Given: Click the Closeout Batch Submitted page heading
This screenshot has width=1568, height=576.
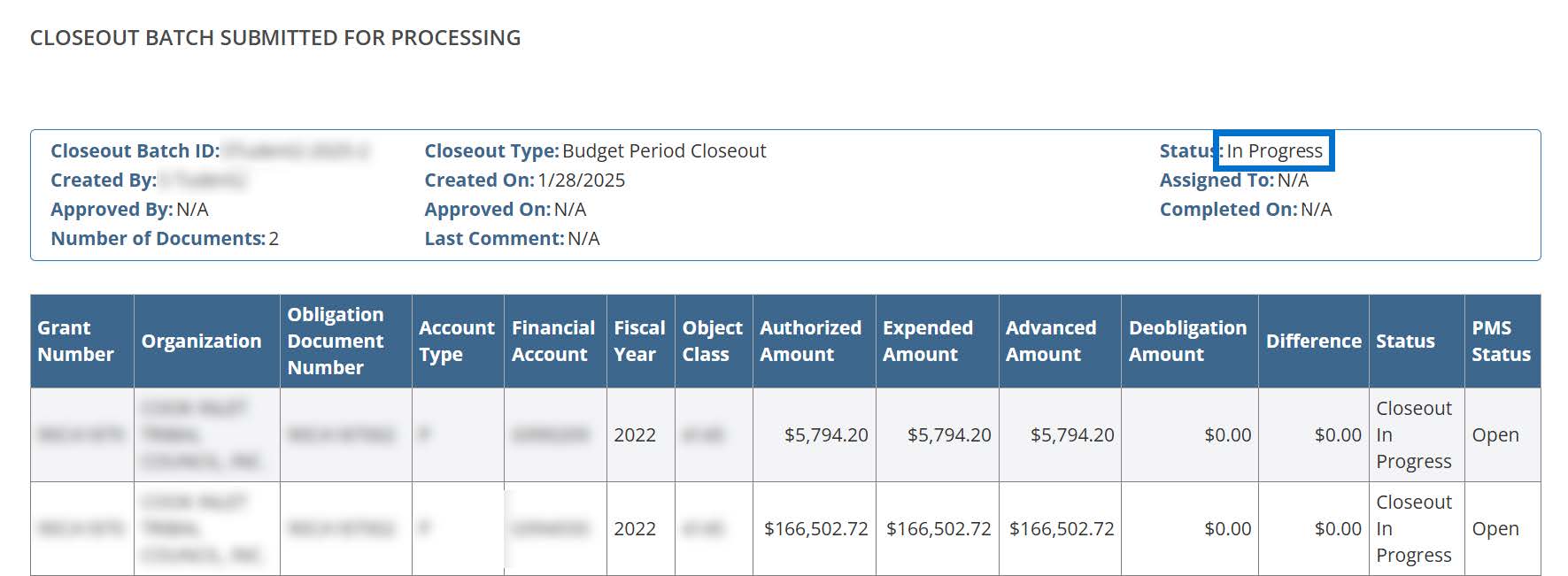Looking at the screenshot, I should tap(275, 38).
